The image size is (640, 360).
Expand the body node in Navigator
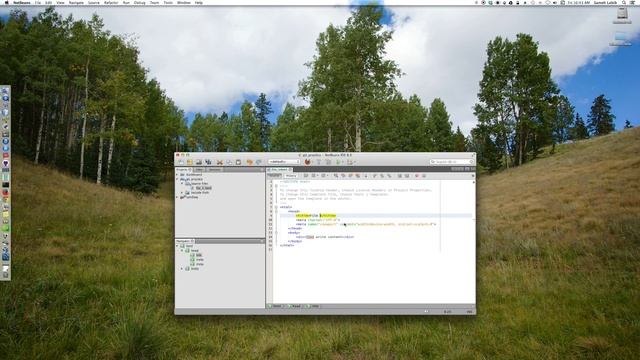(182, 269)
